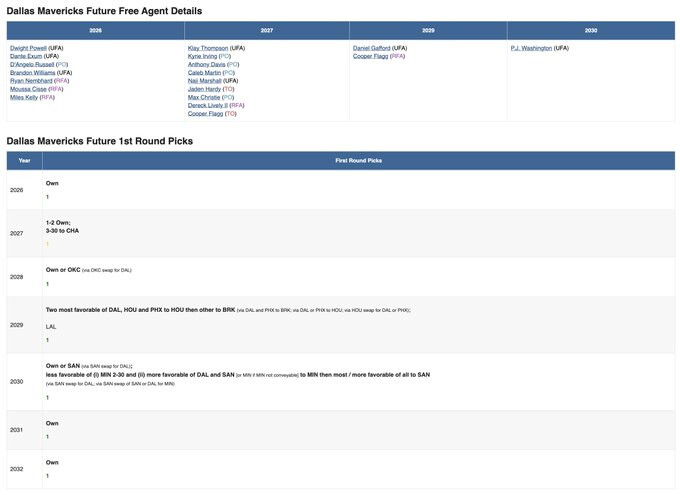Click the 'via OKC swap for DAL' note

[107, 270]
